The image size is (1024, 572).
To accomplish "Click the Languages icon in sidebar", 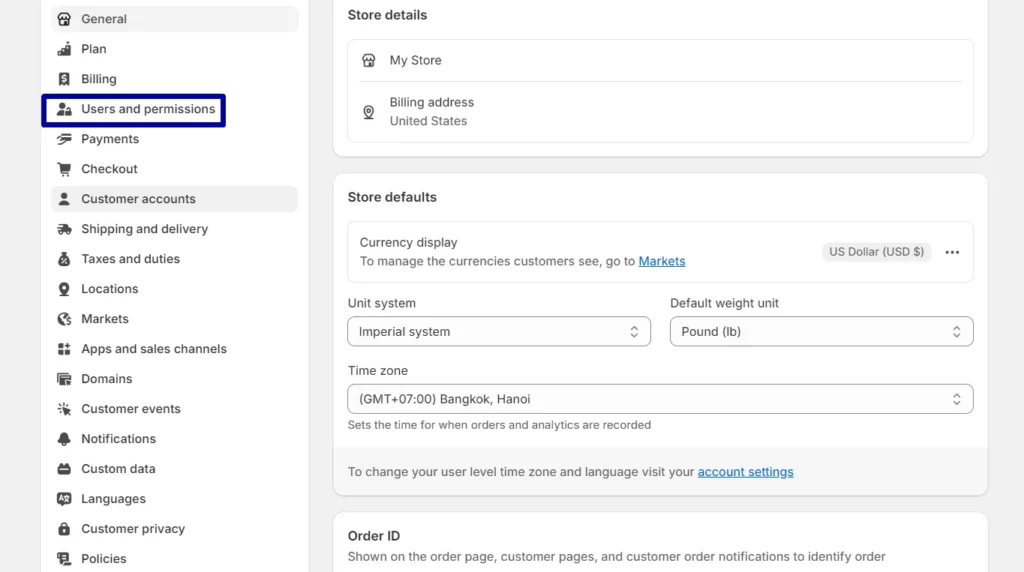I will (64, 499).
